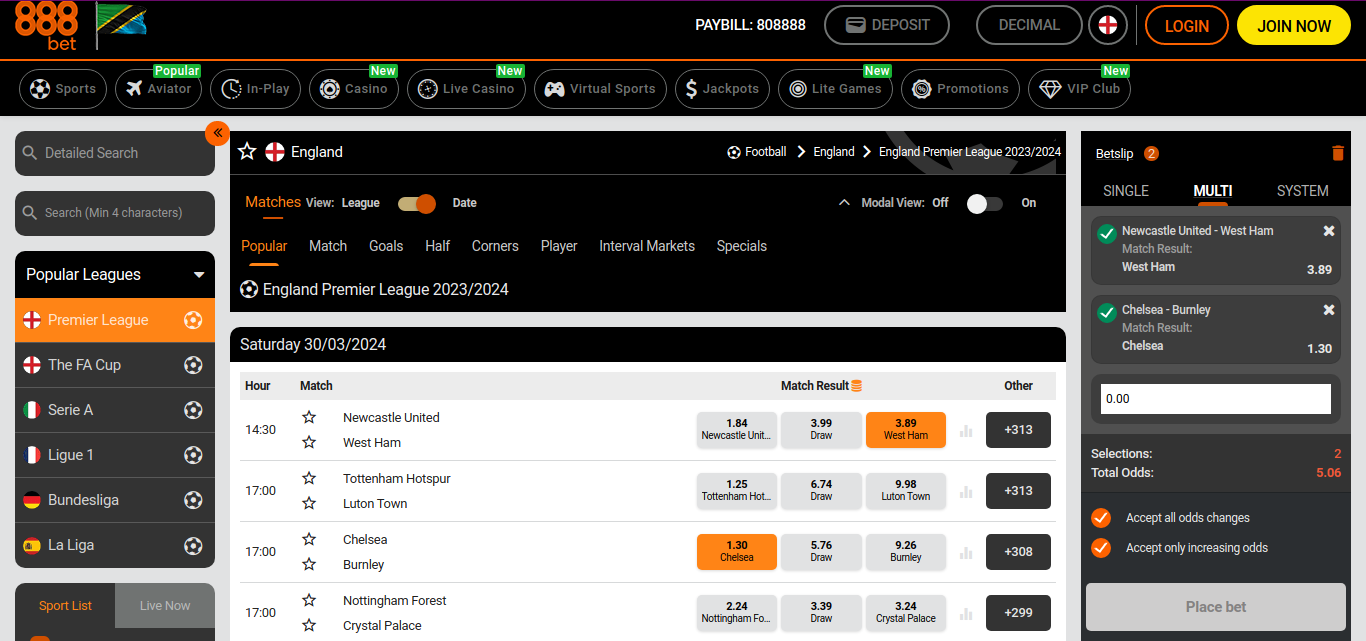Click the football icon beside The FA Cup
The image size is (1366, 641).
pyautogui.click(x=193, y=365)
